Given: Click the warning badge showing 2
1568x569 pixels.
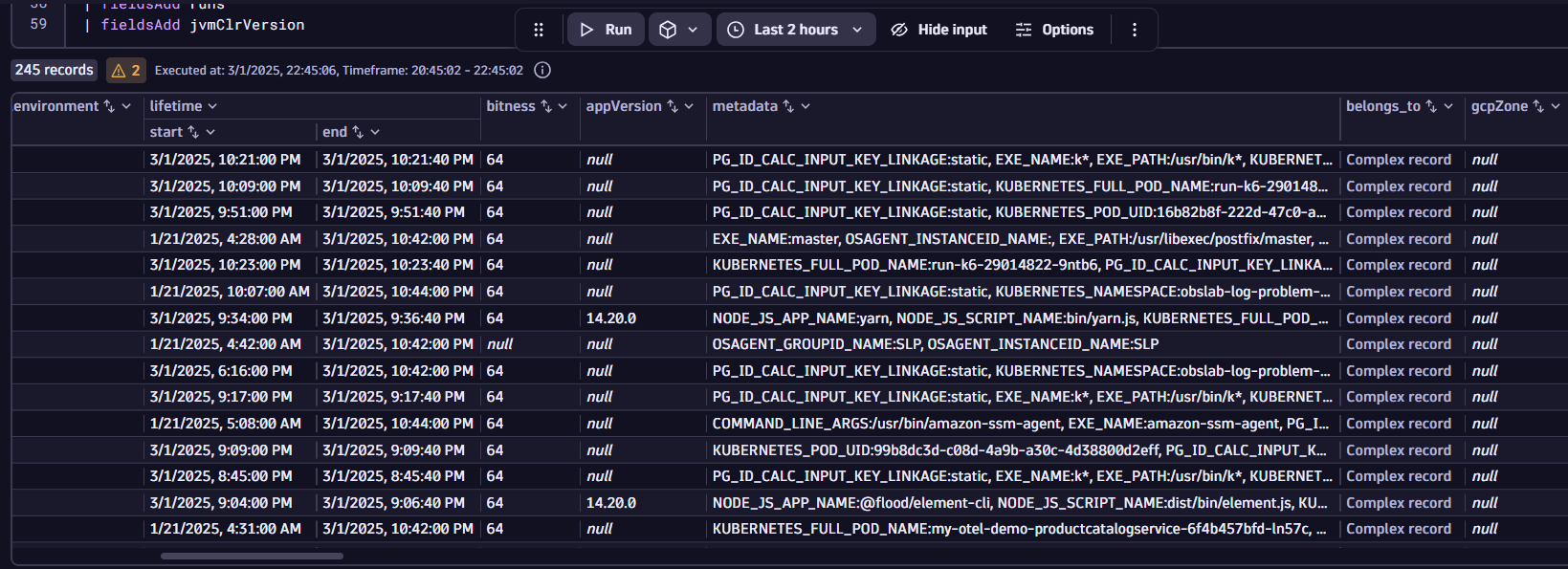Looking at the screenshot, I should [x=126, y=70].
